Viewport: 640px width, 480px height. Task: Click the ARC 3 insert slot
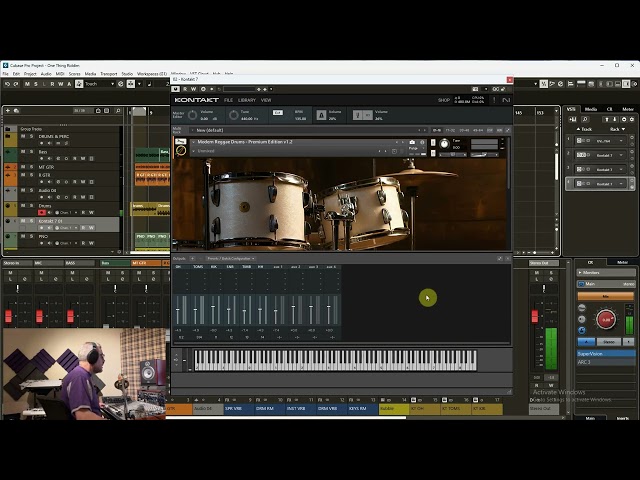click(x=606, y=362)
